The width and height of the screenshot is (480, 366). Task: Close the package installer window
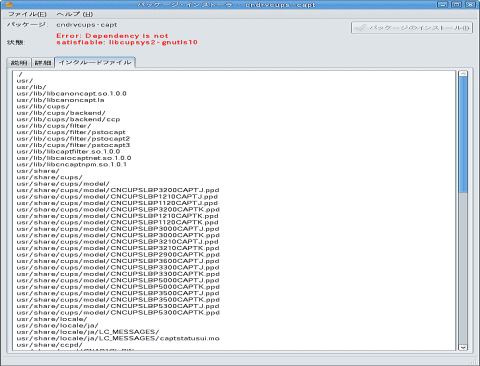click(x=470, y=4)
